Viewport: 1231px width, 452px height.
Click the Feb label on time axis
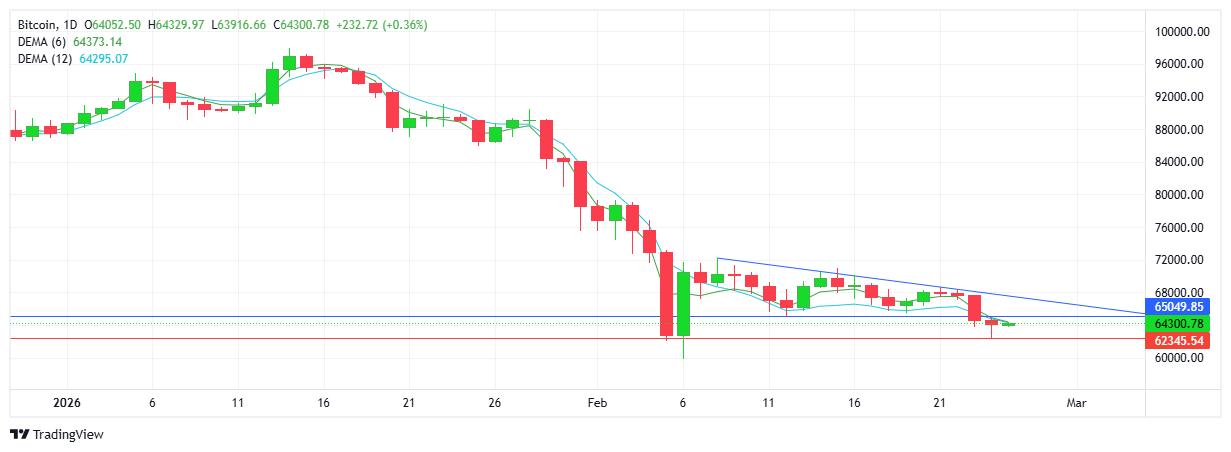tap(598, 403)
